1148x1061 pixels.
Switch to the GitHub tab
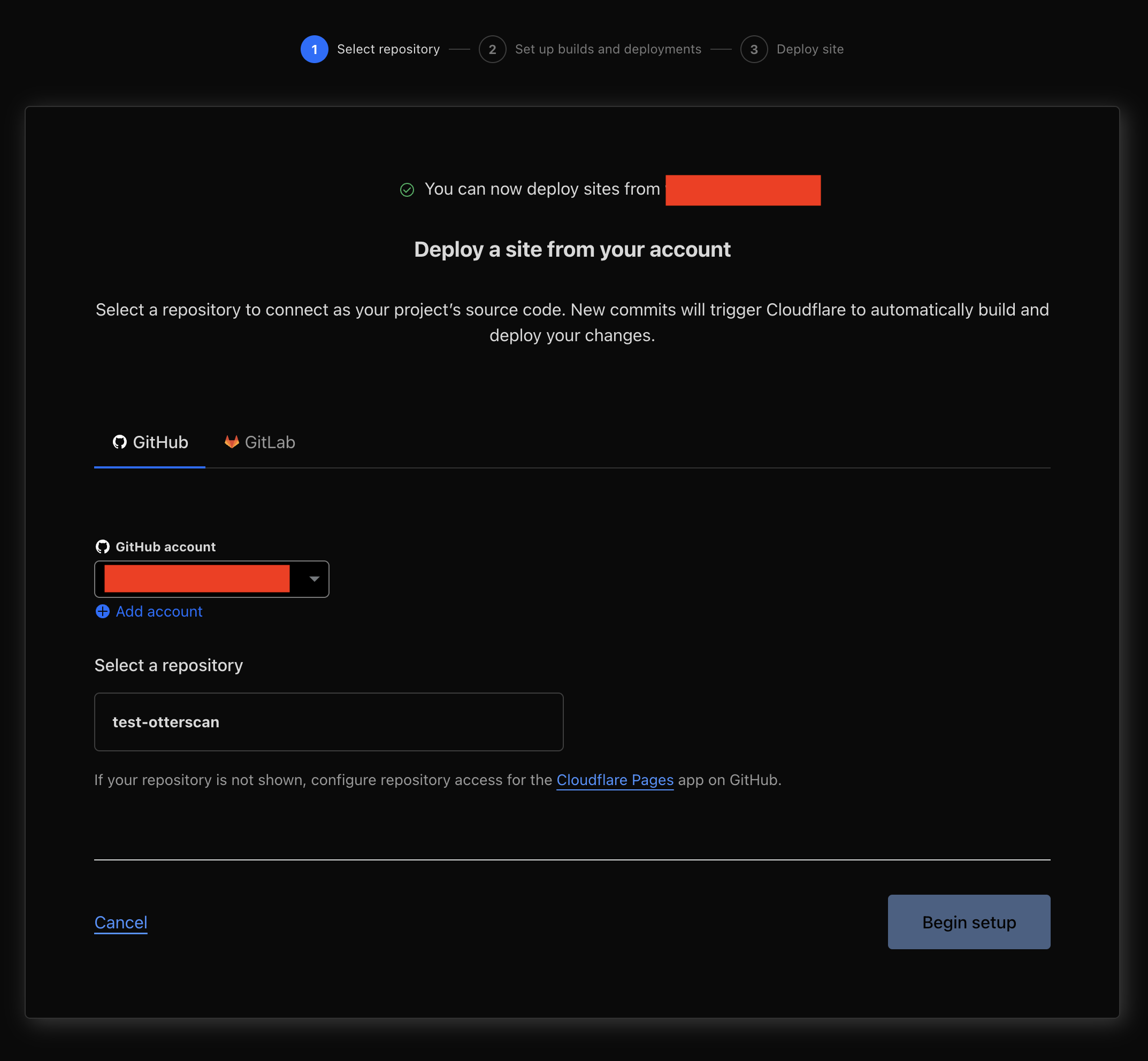pyautogui.click(x=150, y=442)
